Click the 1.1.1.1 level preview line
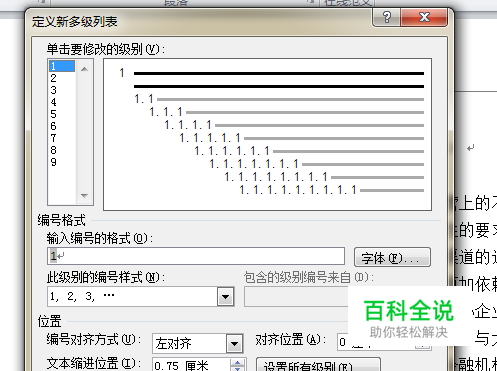 pyautogui.click(x=294, y=125)
